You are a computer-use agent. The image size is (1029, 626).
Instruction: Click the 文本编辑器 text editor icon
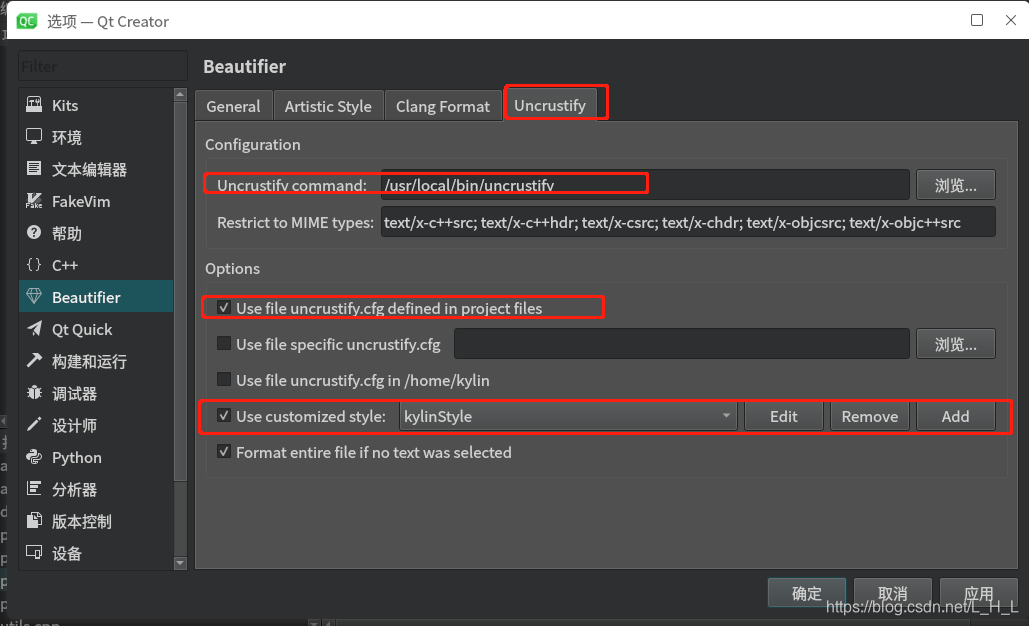point(33,169)
